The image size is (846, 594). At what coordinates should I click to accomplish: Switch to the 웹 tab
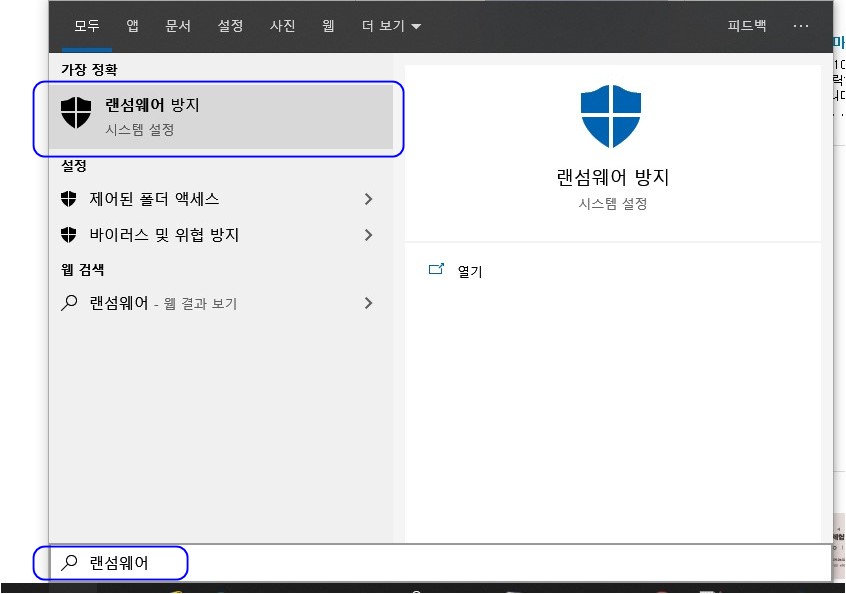coord(328,25)
